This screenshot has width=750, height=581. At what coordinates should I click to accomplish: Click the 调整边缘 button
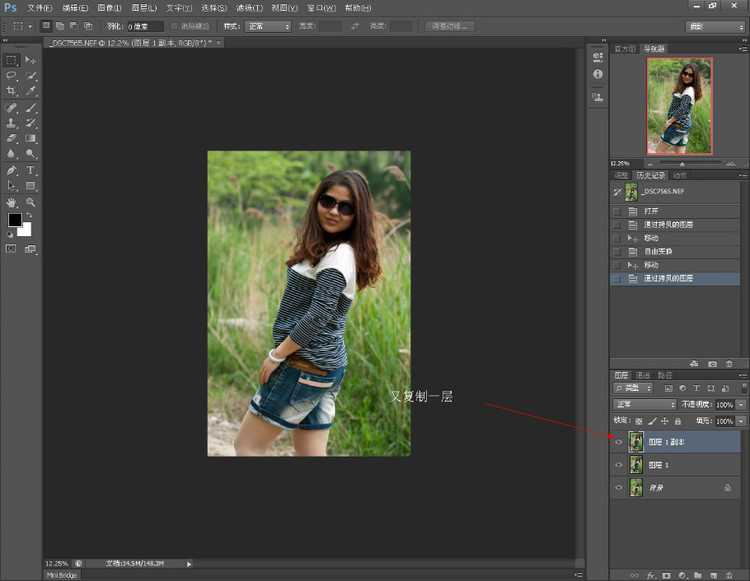pyautogui.click(x=451, y=26)
